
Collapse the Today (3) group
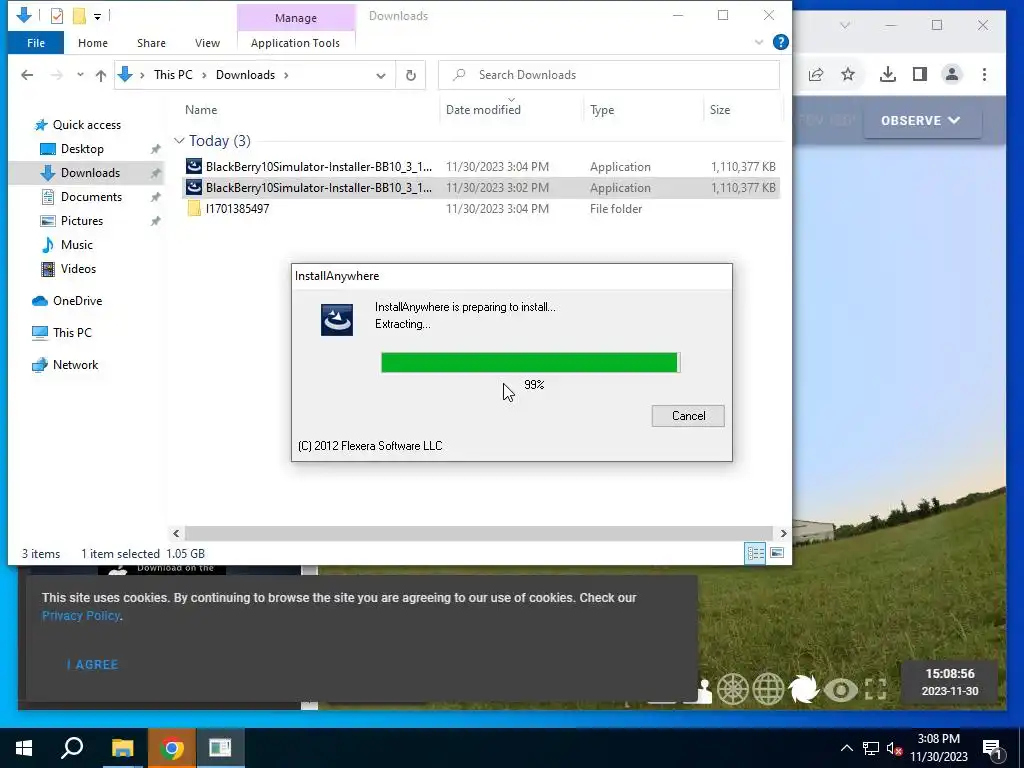179,140
